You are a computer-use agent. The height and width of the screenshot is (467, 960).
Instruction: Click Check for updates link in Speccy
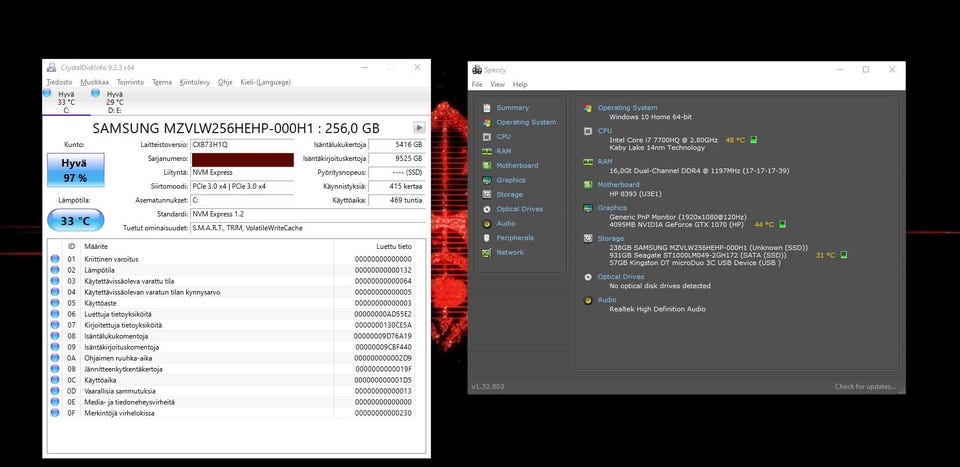point(865,387)
